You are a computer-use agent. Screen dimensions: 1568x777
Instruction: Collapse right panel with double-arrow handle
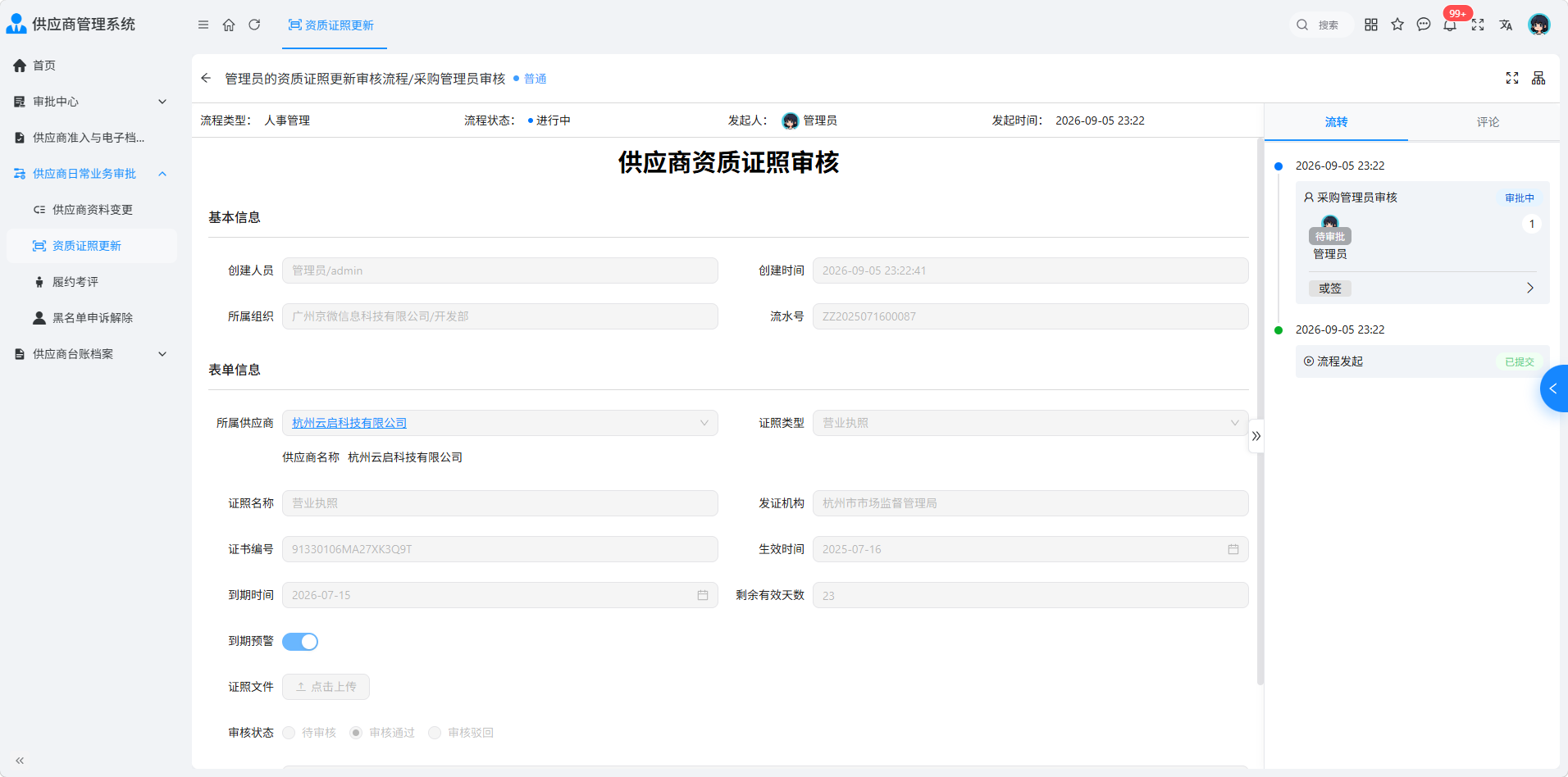point(1256,436)
